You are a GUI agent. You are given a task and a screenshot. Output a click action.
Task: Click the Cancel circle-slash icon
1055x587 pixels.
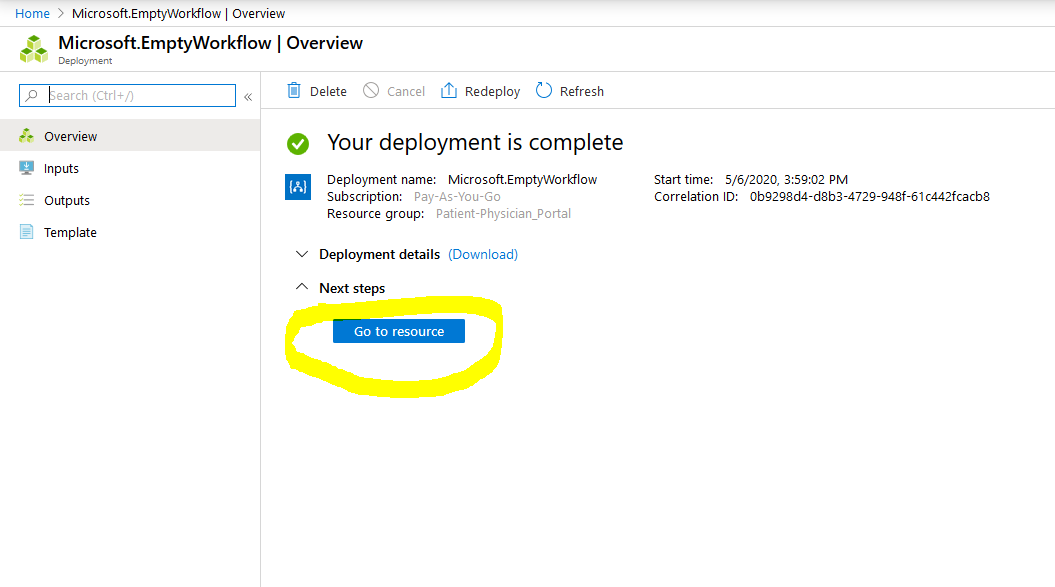[x=371, y=90]
